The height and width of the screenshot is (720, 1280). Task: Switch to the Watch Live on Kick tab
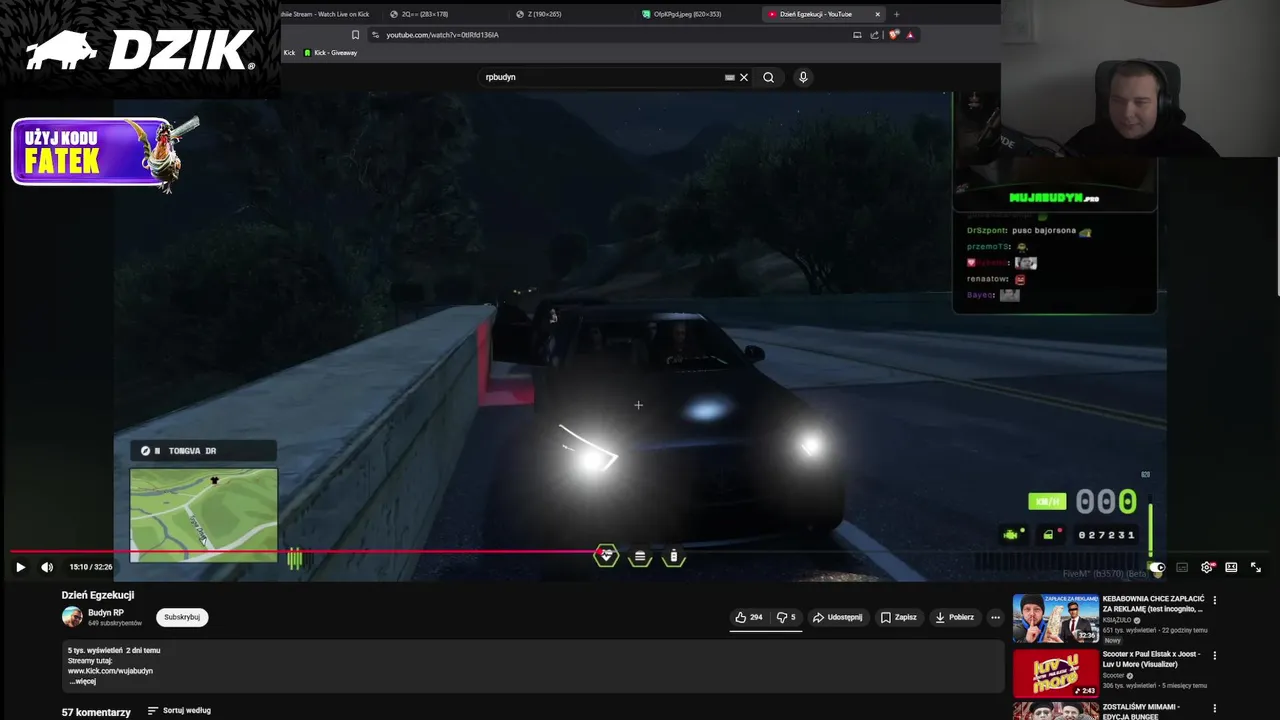325,14
